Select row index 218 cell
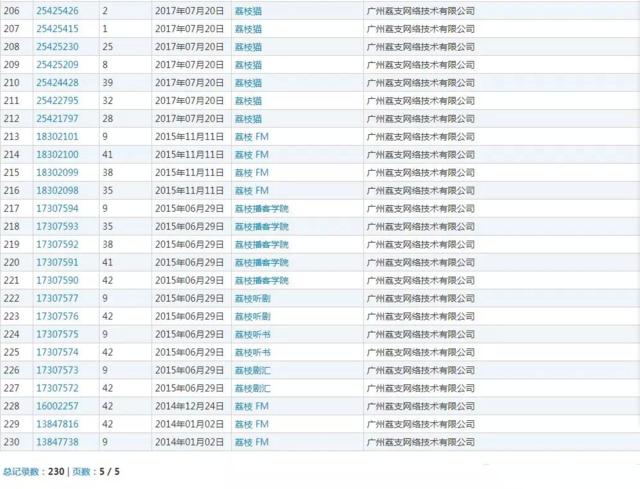This screenshot has width=640, height=489. pyautogui.click(x=11, y=227)
